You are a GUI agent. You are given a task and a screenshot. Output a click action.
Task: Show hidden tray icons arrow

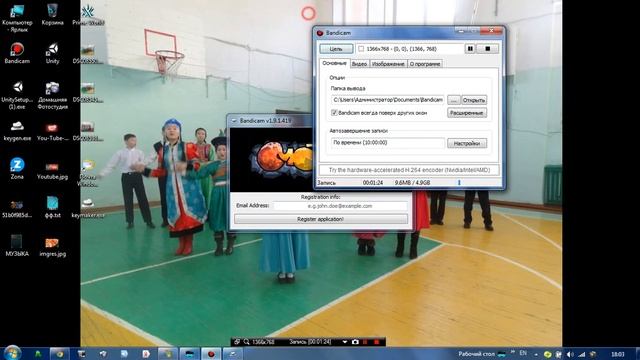click(x=536, y=354)
